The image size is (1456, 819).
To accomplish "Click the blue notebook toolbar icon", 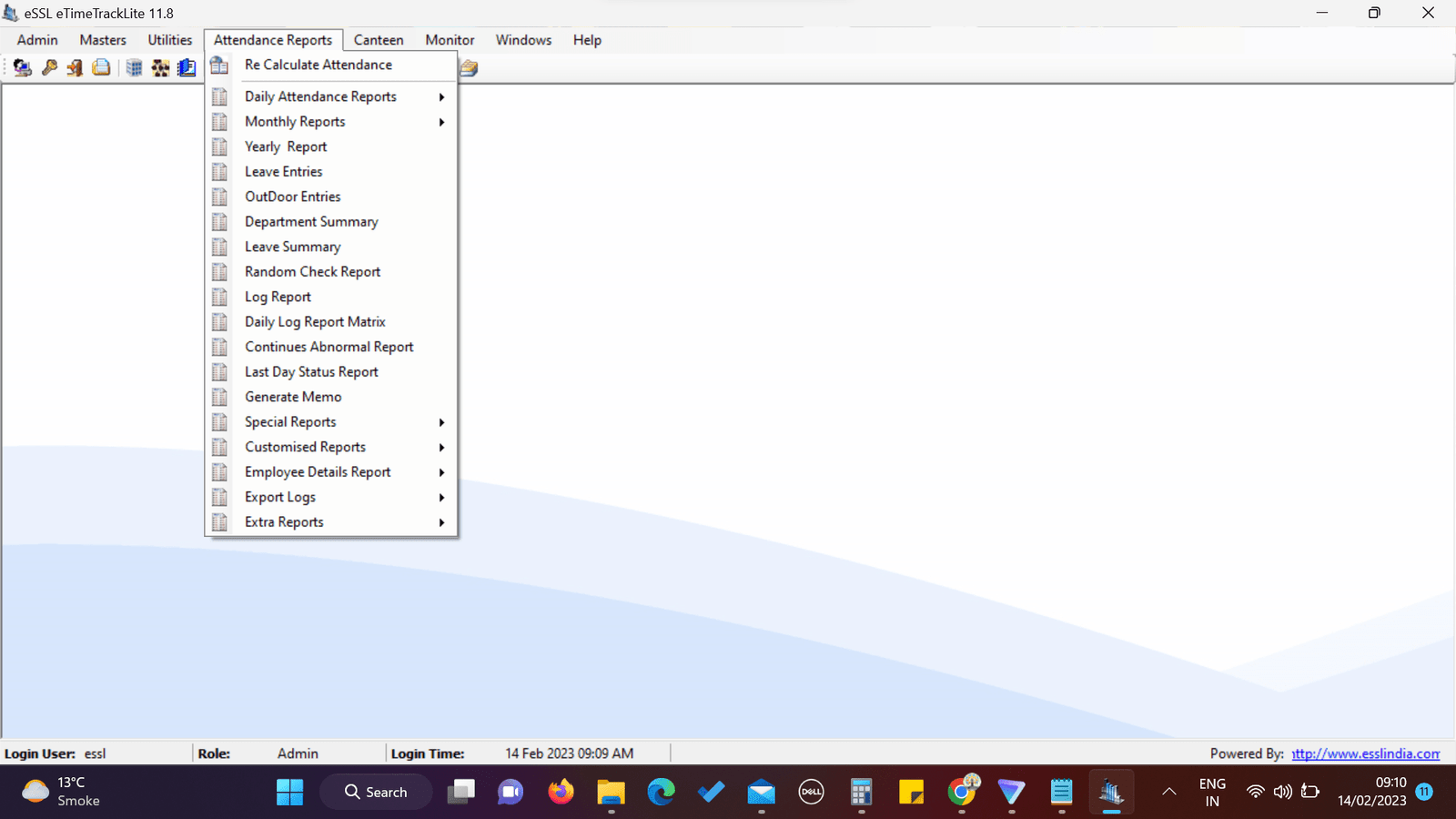I will pos(187,67).
